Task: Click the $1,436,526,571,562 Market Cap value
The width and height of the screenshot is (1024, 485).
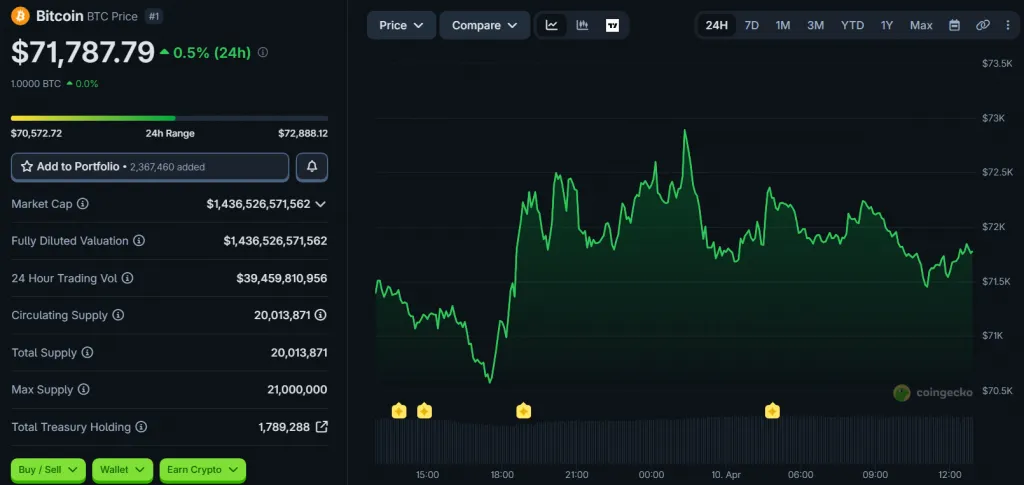Action: 259,204
